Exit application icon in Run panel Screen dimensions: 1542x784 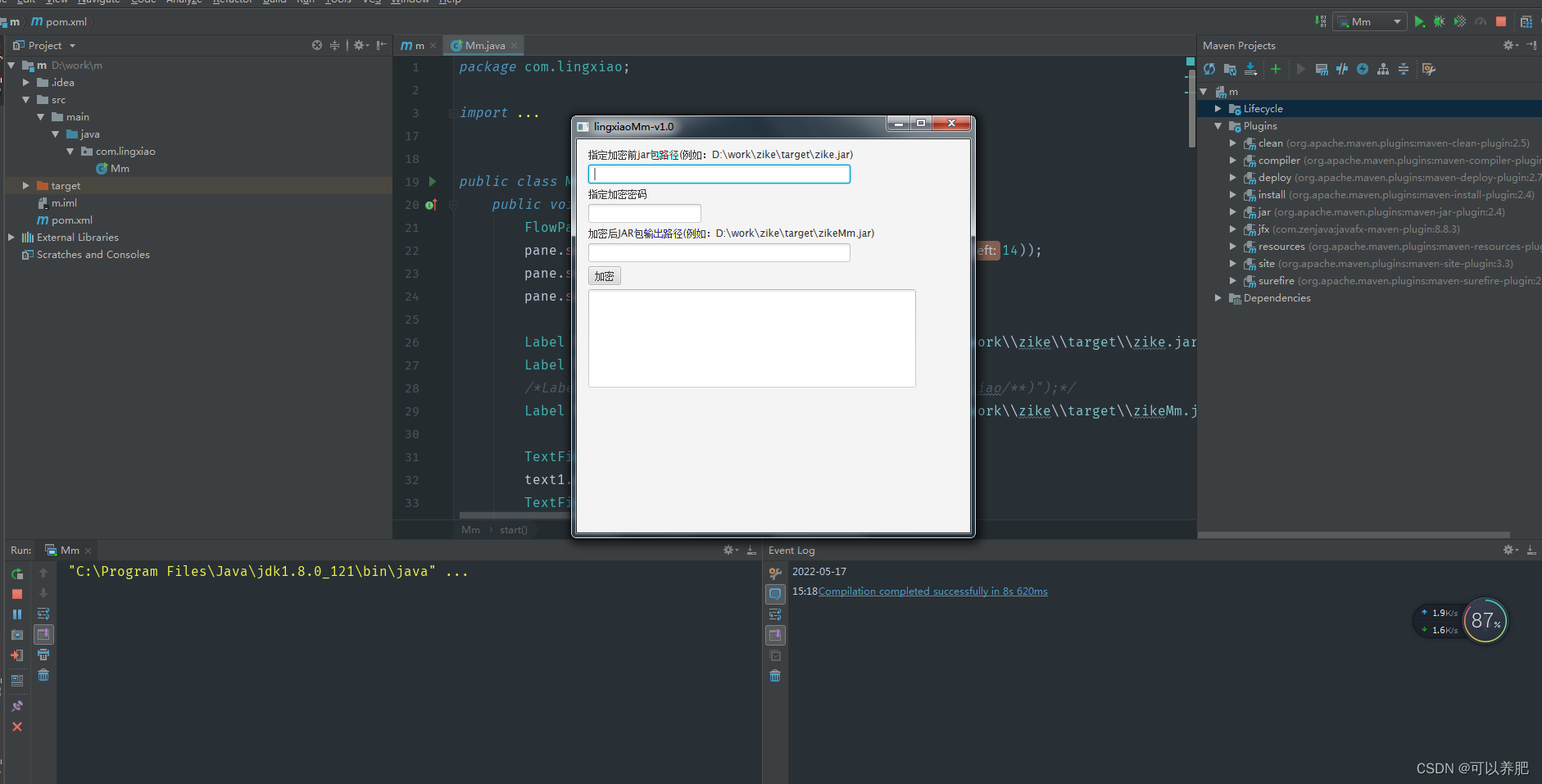pos(17,655)
